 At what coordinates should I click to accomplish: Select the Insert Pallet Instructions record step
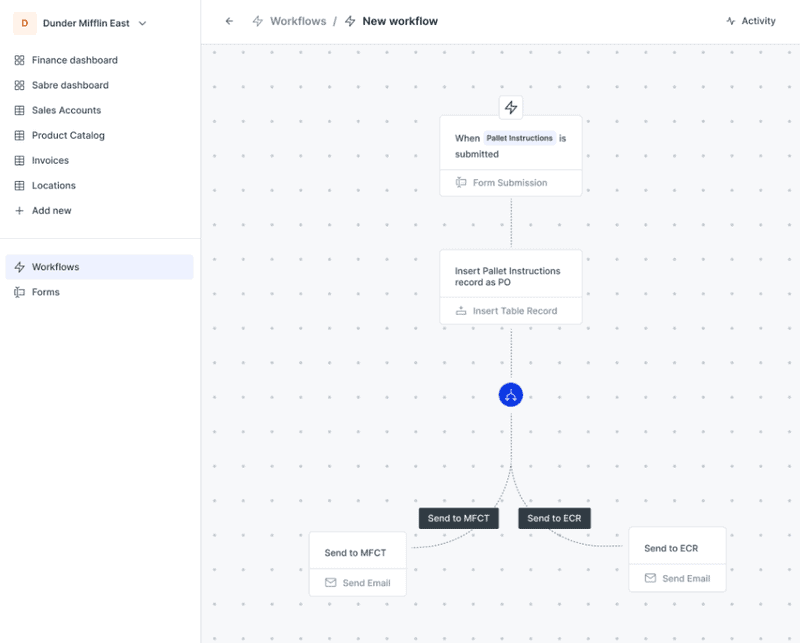pos(511,287)
